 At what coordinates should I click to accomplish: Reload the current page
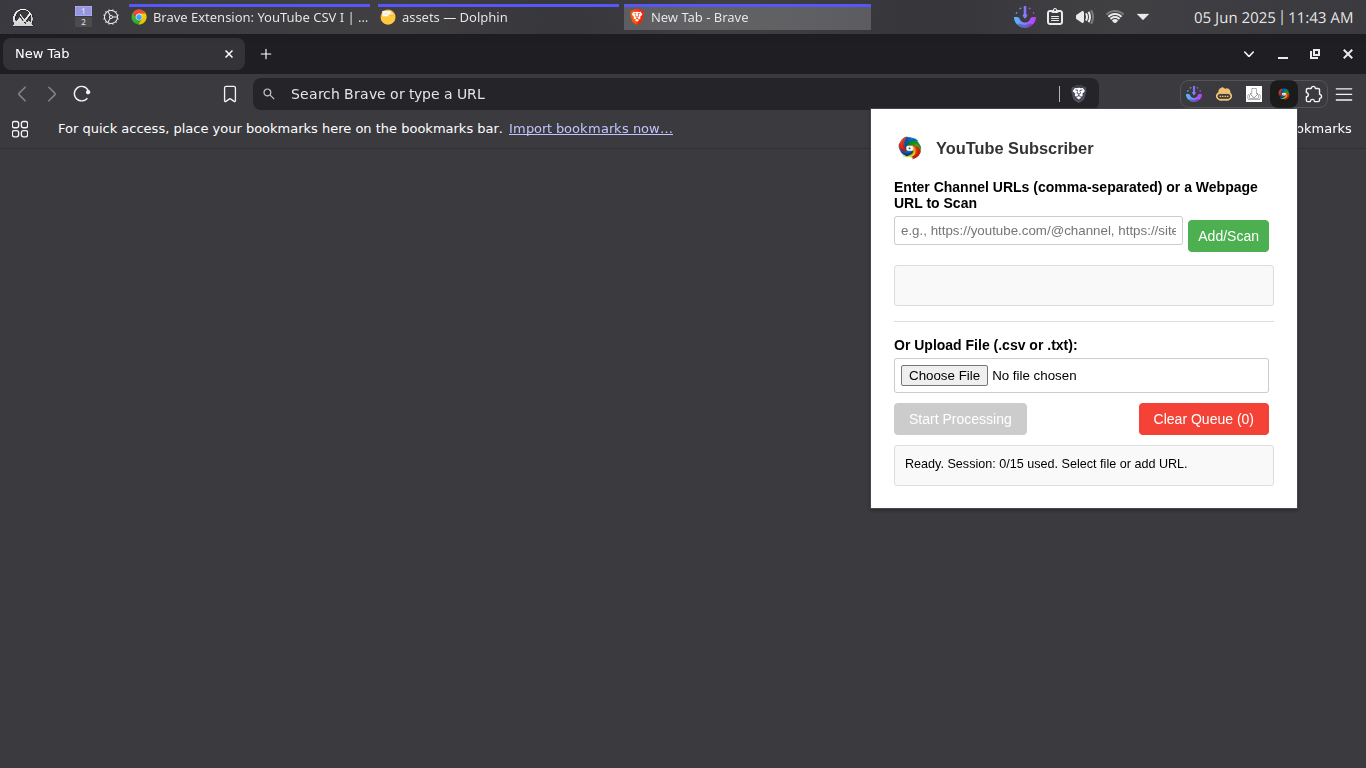pos(82,94)
